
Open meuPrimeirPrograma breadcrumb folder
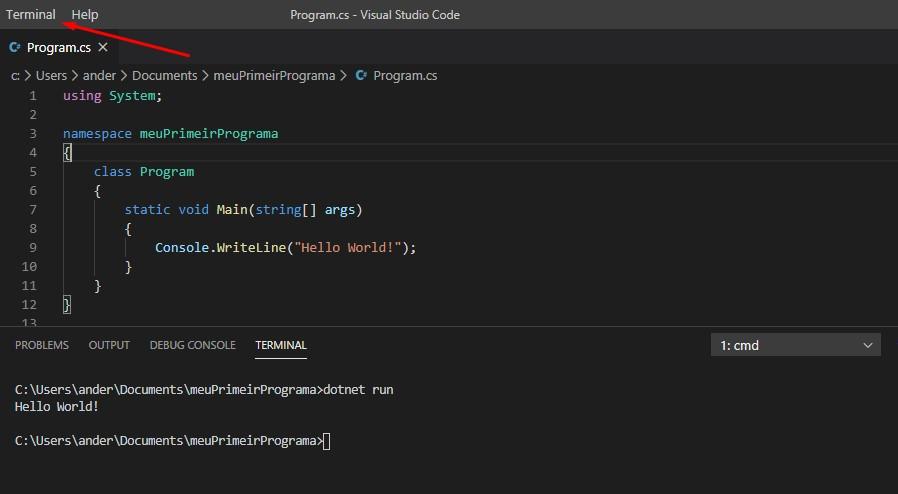pos(274,75)
